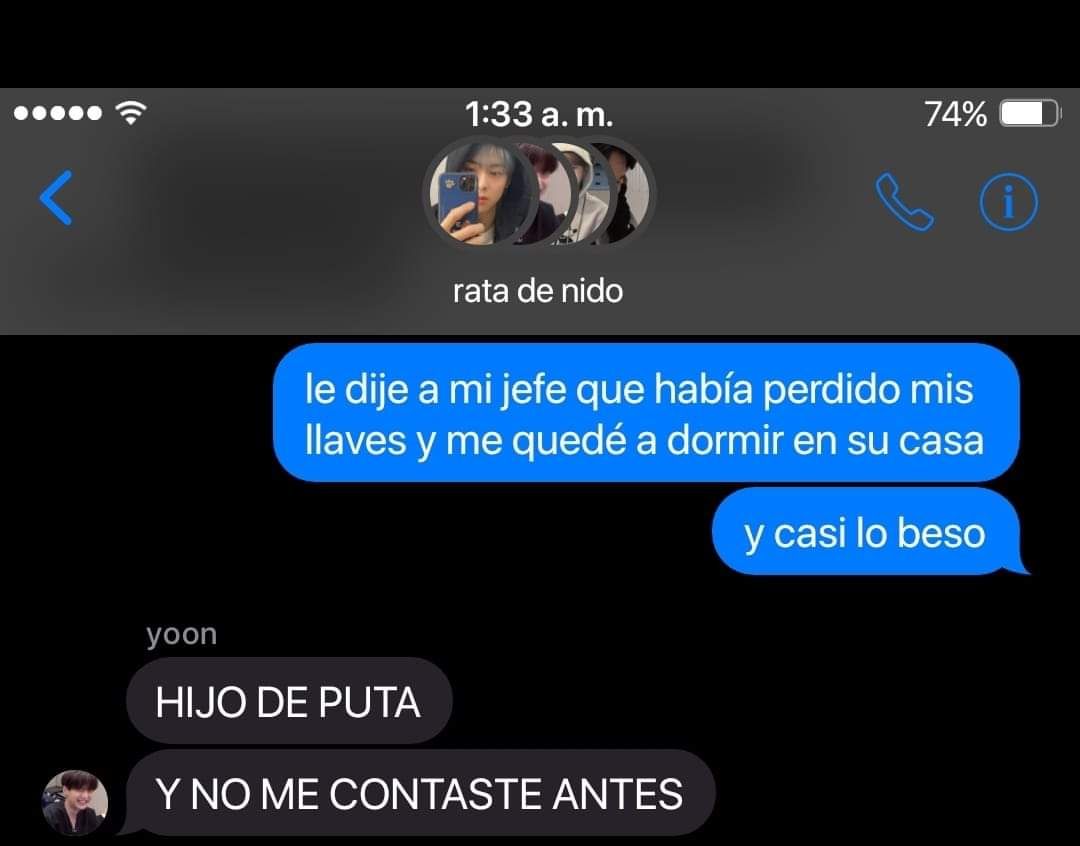This screenshot has height=846, width=1080.
Task: Select the message about losing keys to the boss
Action: (x=645, y=413)
